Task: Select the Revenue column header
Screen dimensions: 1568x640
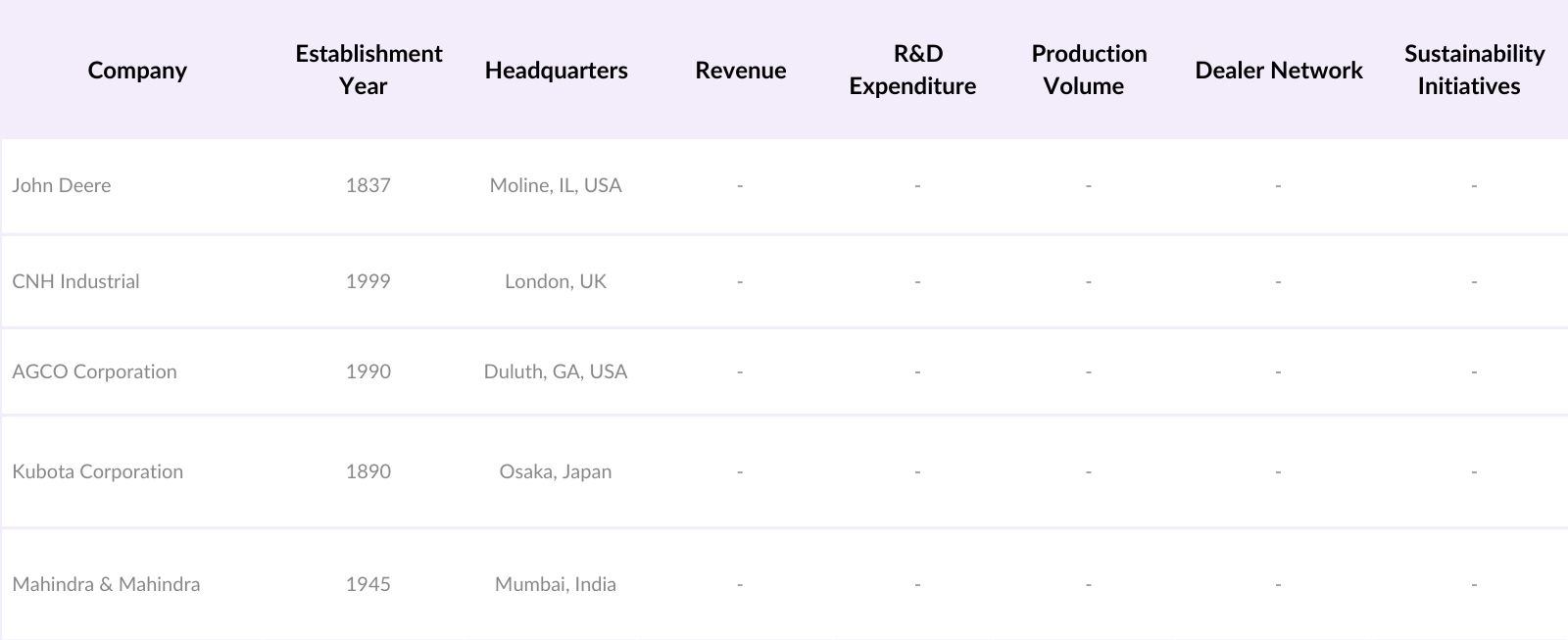Action: tap(741, 71)
